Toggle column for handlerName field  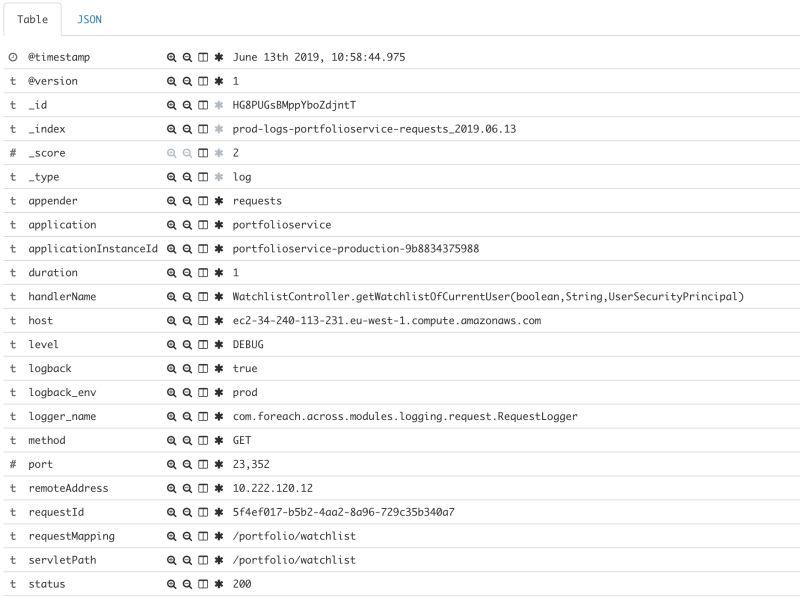pyautogui.click(x=203, y=296)
